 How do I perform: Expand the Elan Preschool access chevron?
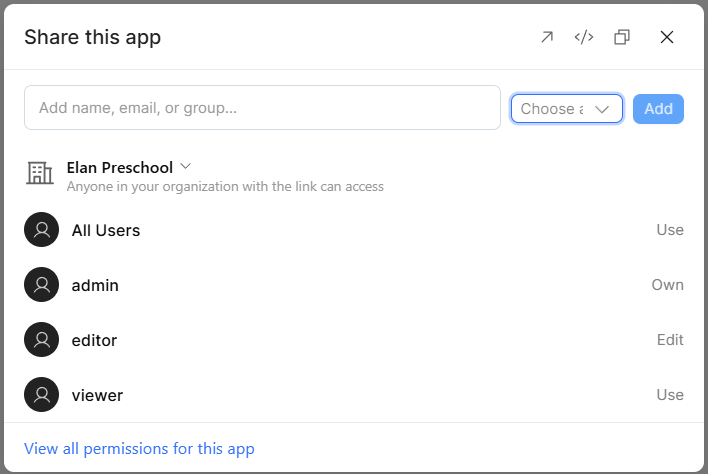pos(186,167)
